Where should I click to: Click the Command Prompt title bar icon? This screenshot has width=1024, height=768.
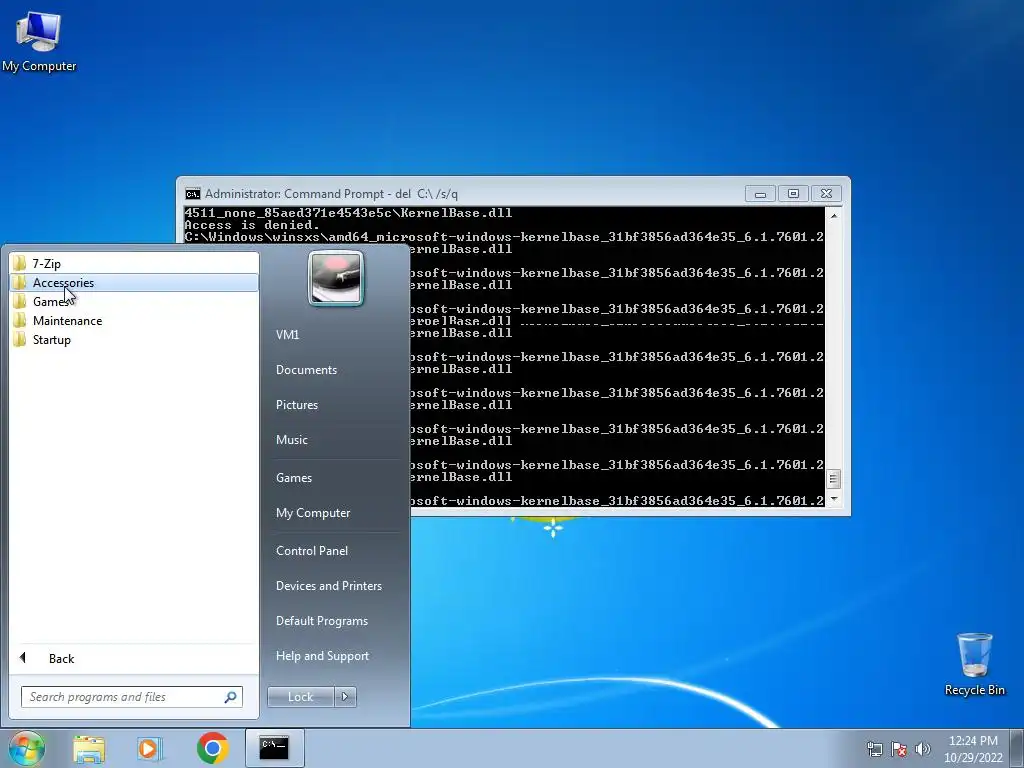click(x=193, y=194)
